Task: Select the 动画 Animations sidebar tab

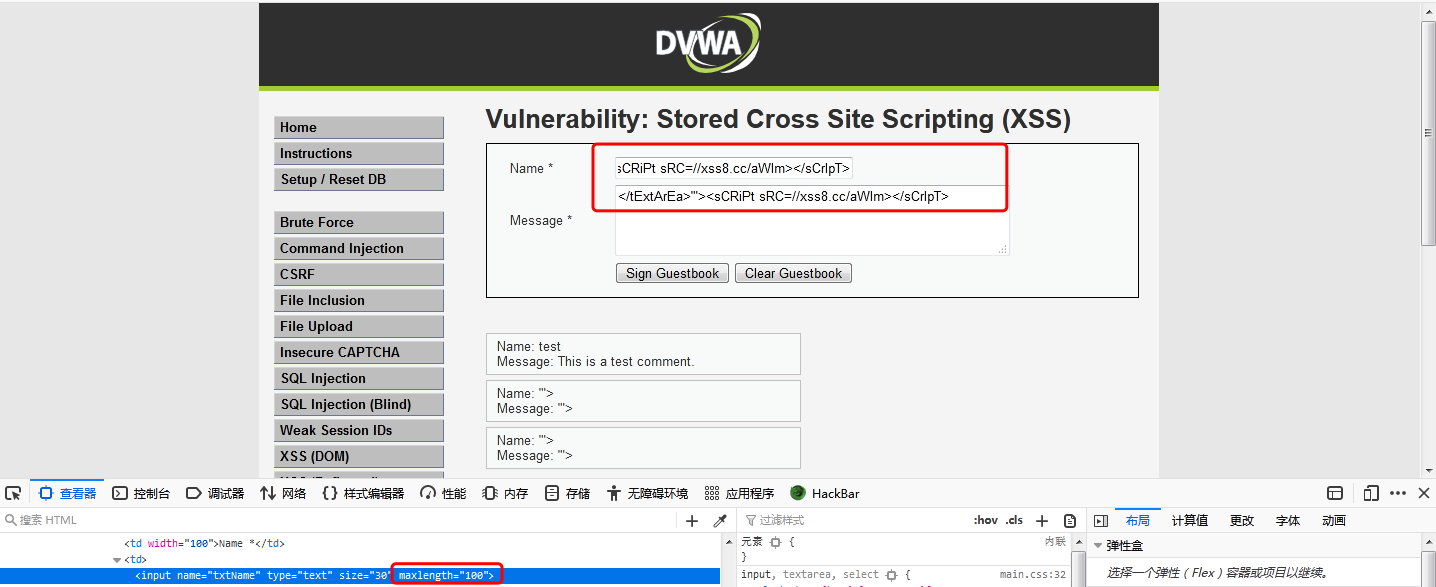Action: click(1334, 520)
